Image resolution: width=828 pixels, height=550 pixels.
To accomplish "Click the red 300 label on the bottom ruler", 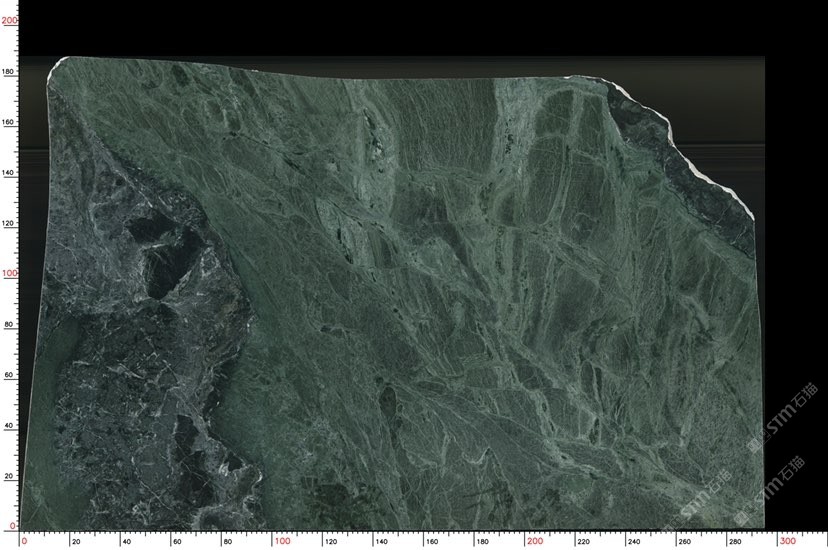I will (786, 541).
